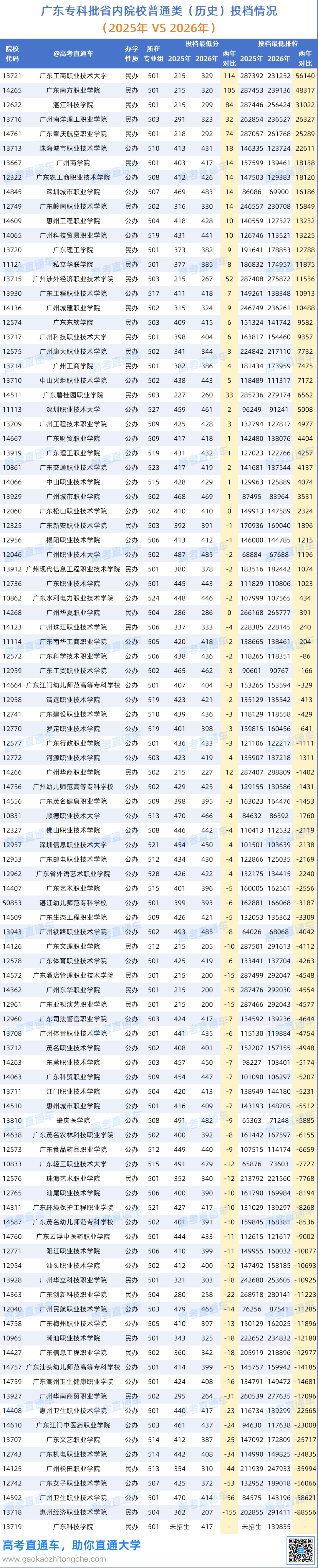Select 清远职业技术学院

click(73, 700)
